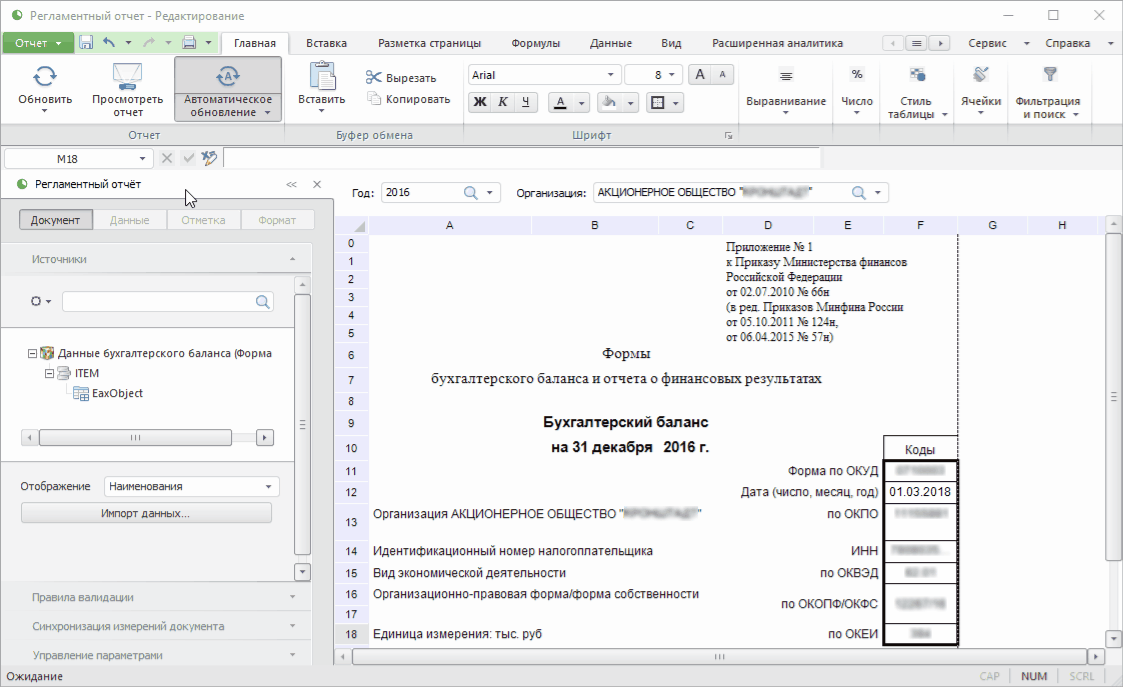This screenshot has height=687, width=1123.
Task: Increase font size with large A button
Action: pyautogui.click(x=701, y=75)
